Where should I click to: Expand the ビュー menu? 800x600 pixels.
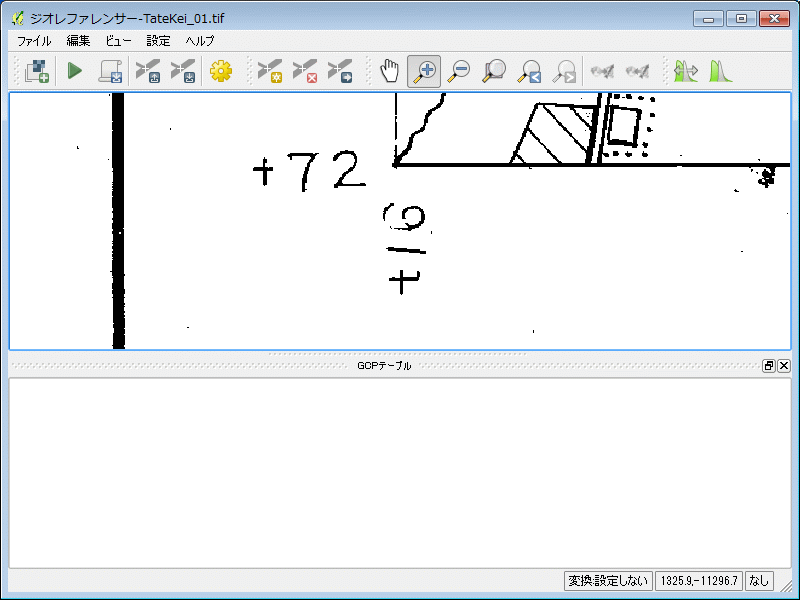coord(118,41)
